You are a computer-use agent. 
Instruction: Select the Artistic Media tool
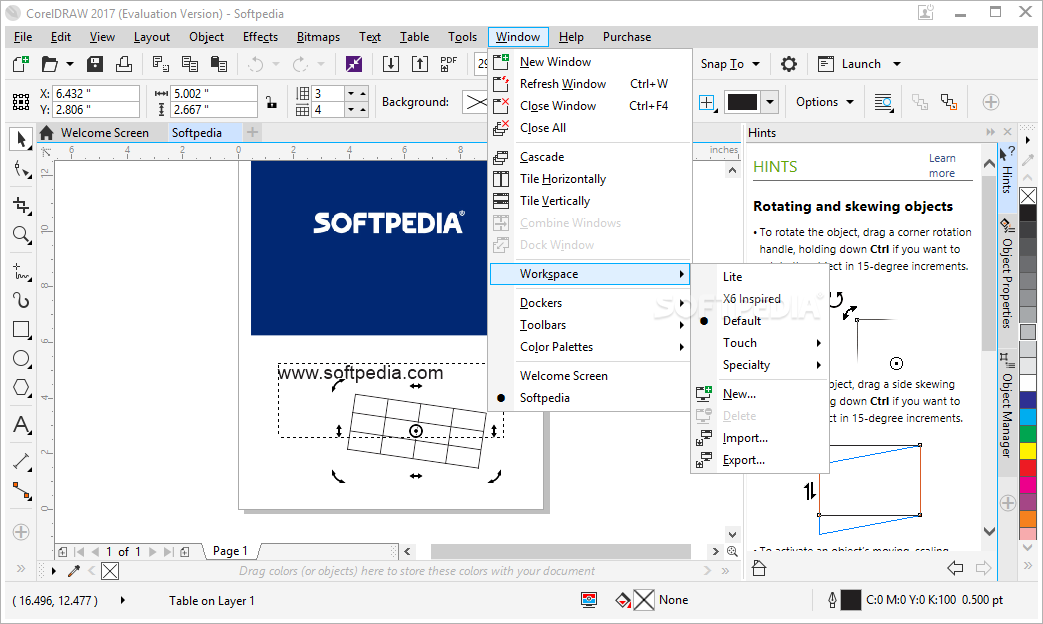pyautogui.click(x=21, y=301)
